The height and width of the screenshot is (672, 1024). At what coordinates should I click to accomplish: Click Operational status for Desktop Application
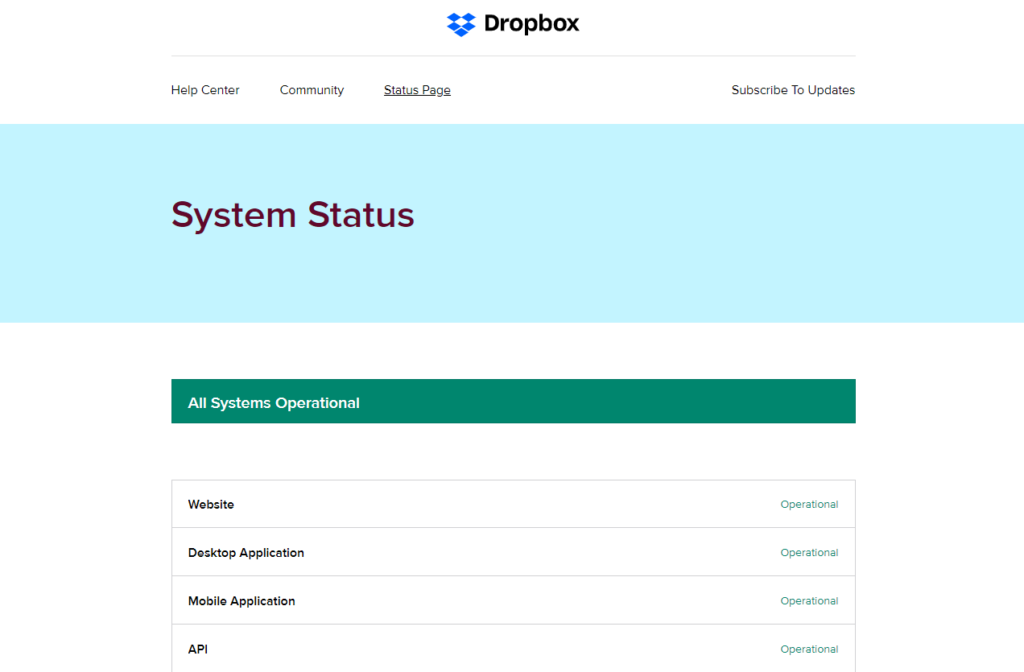(809, 552)
